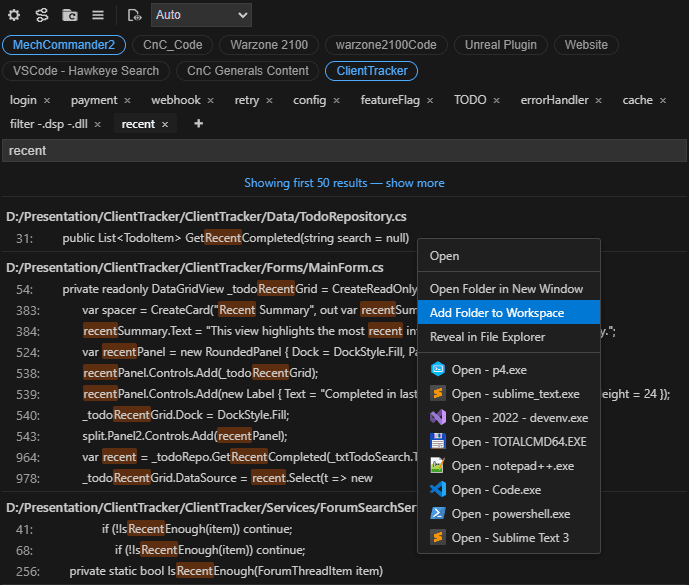Close the recent tab

[165, 124]
